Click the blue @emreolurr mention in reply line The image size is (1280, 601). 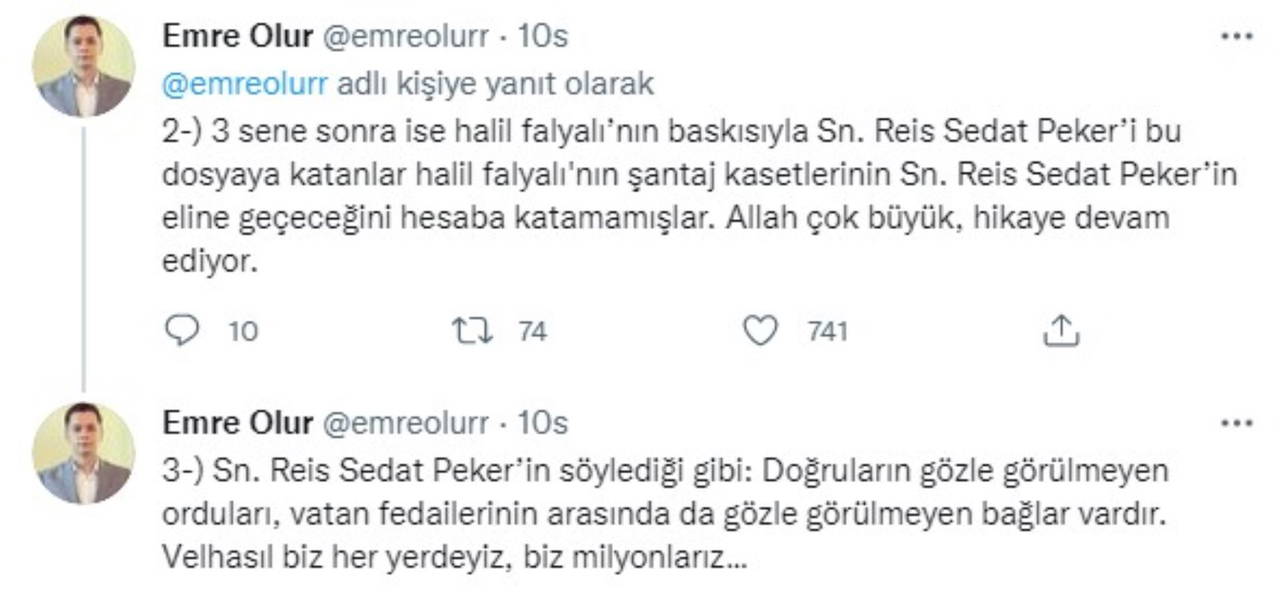pos(244,84)
